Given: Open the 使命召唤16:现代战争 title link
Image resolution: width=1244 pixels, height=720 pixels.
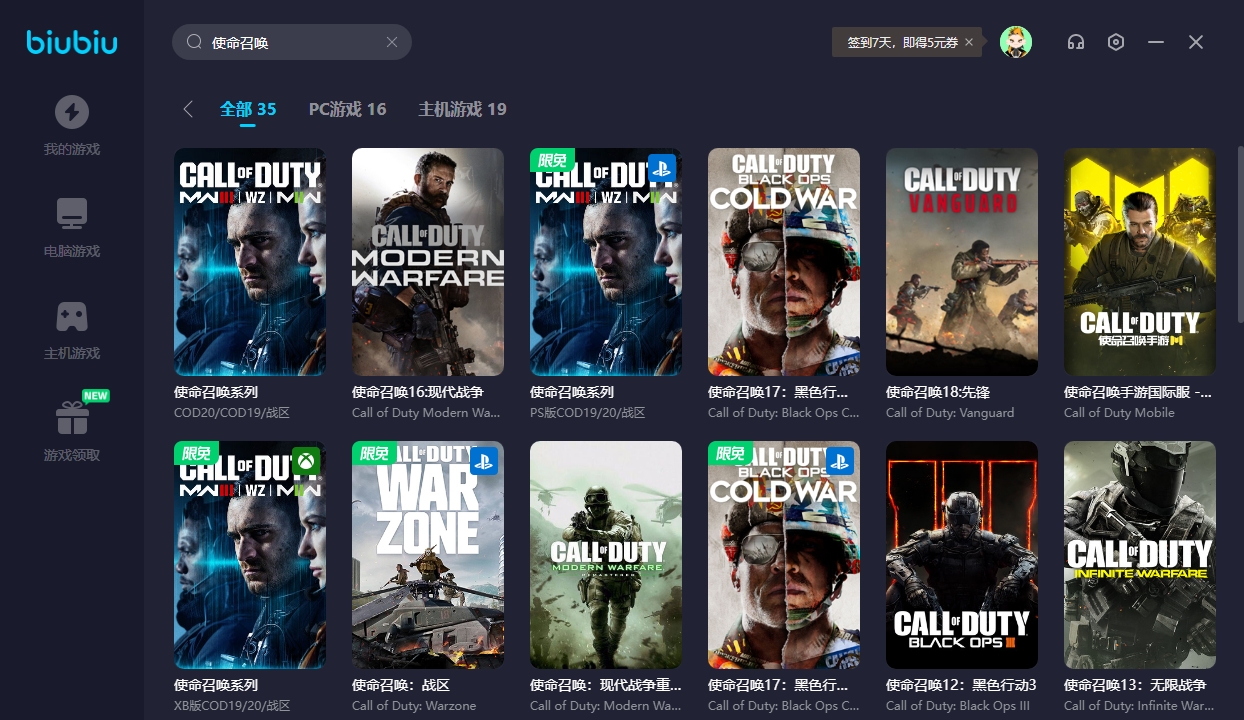Looking at the screenshot, I should pyautogui.click(x=417, y=392).
